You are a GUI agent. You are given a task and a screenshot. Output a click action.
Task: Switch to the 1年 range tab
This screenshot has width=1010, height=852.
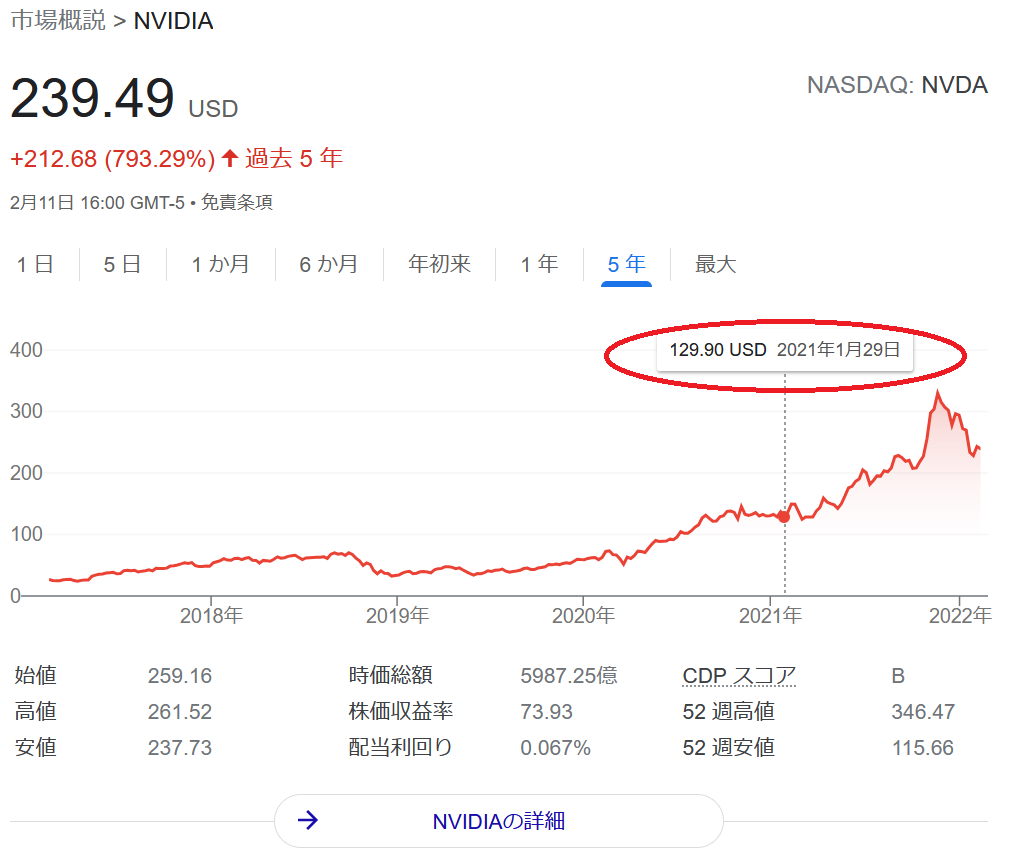539,265
